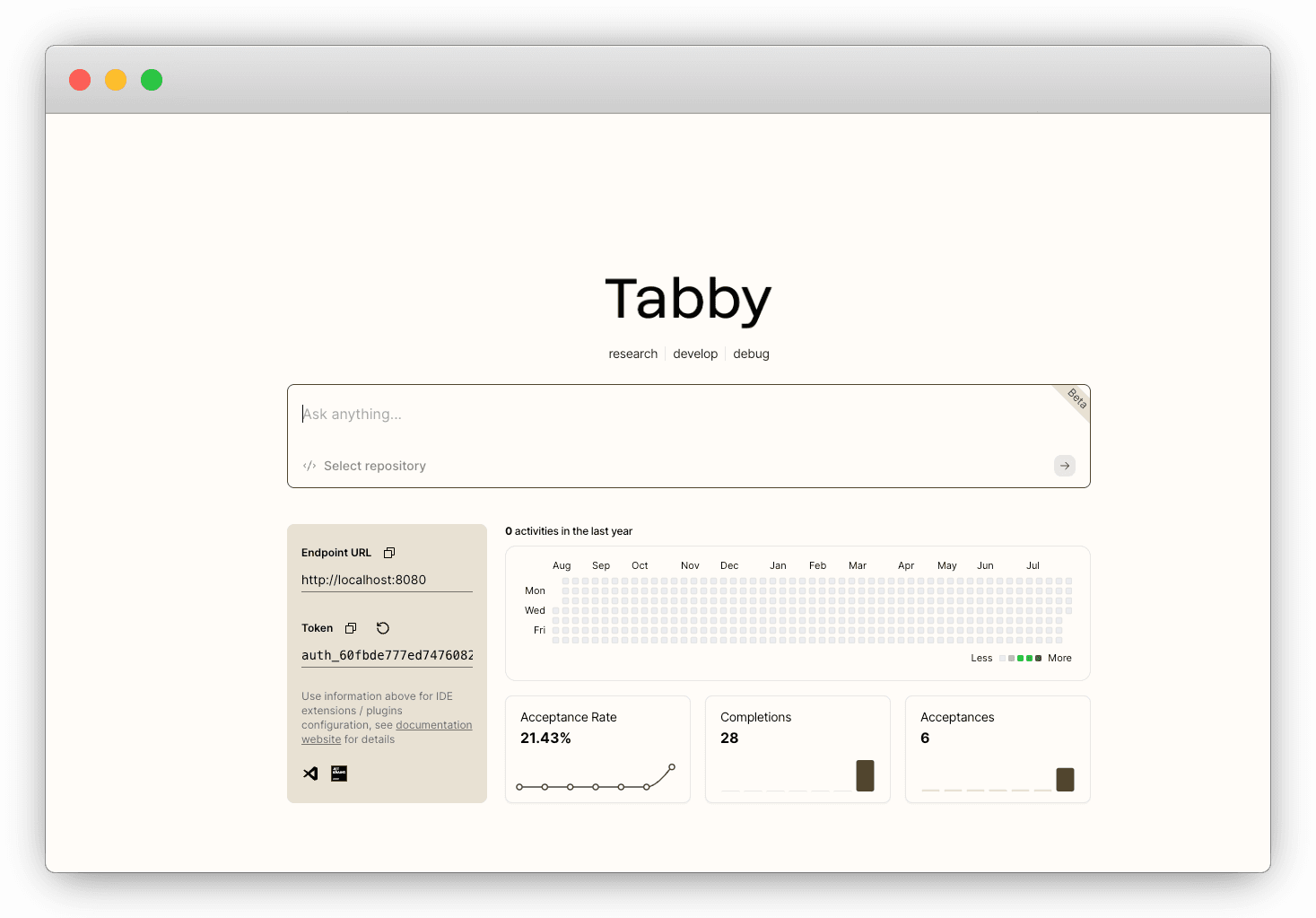Open the Select repository dropdown
1316x918 pixels.
(375, 466)
